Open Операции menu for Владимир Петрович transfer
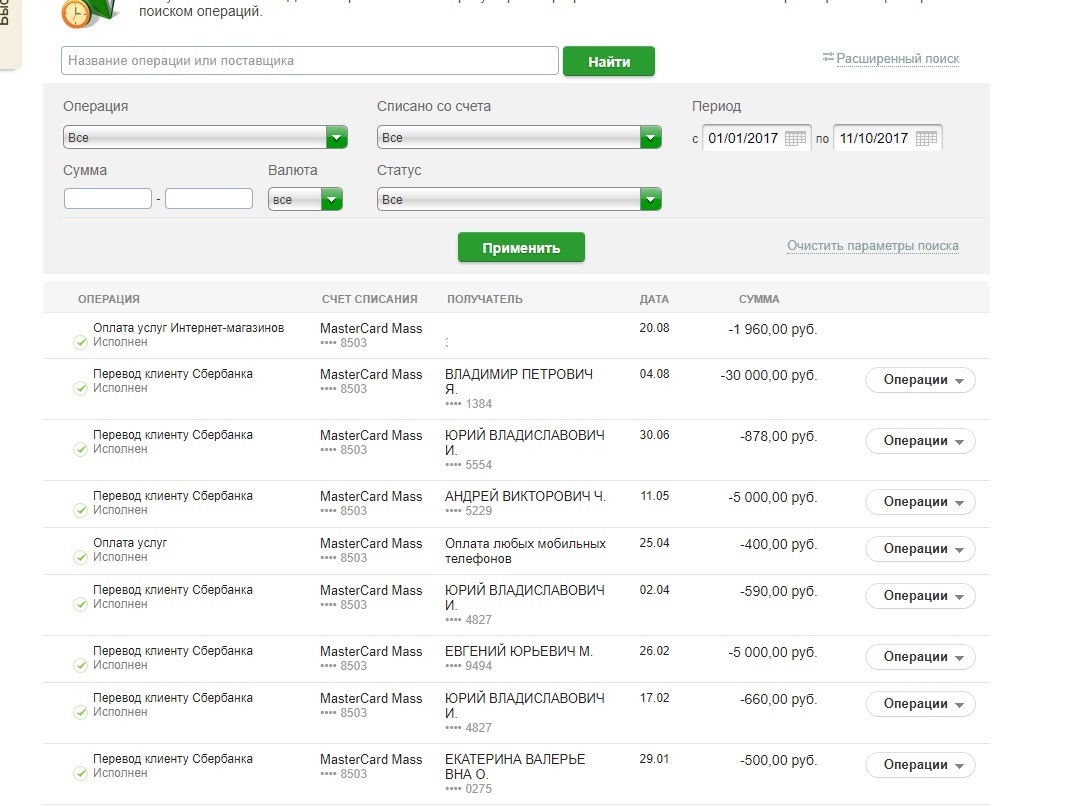 coord(920,380)
